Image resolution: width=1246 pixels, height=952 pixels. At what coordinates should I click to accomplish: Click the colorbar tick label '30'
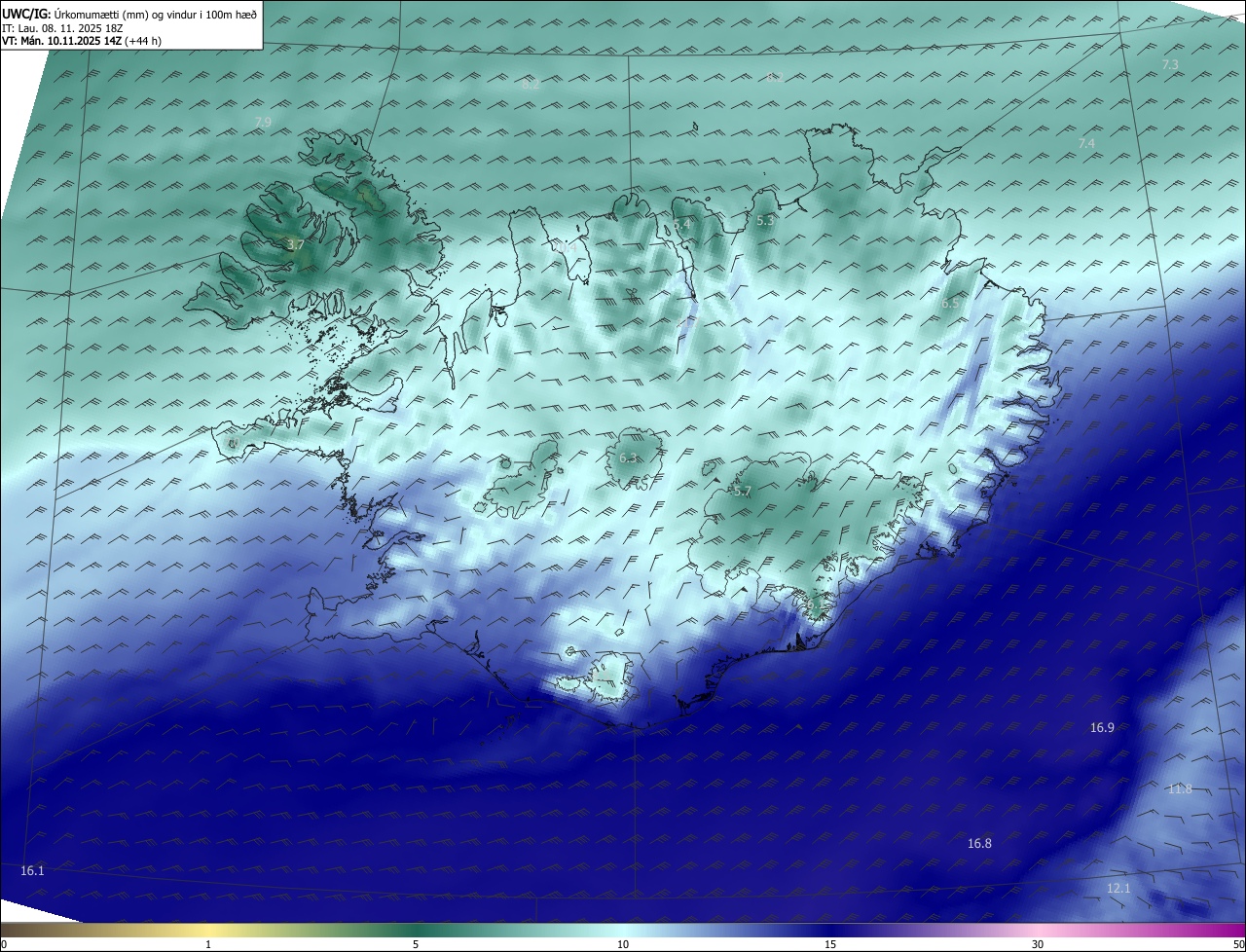click(x=1038, y=944)
